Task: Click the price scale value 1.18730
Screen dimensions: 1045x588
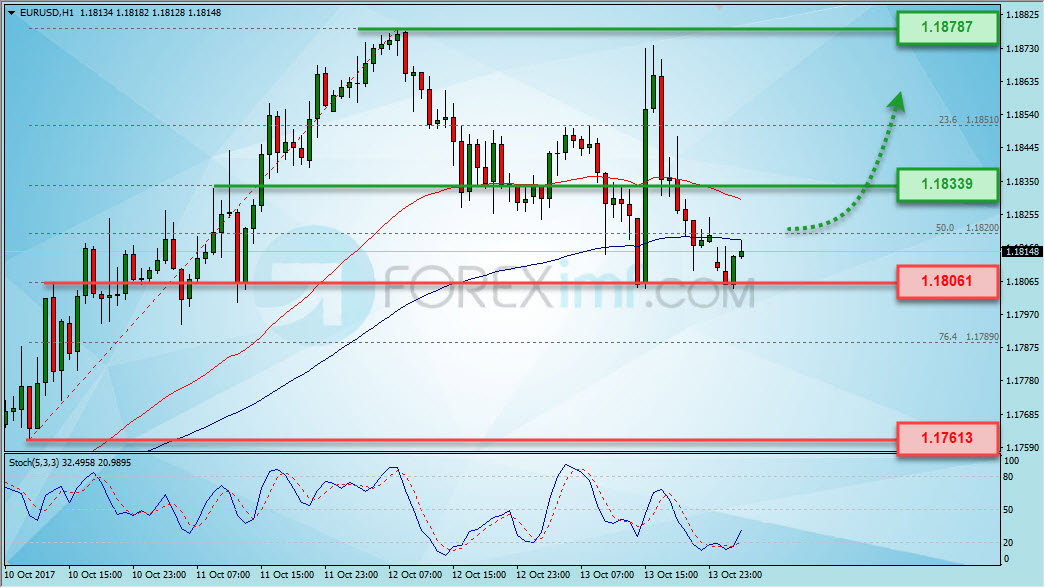Action: click(1022, 49)
